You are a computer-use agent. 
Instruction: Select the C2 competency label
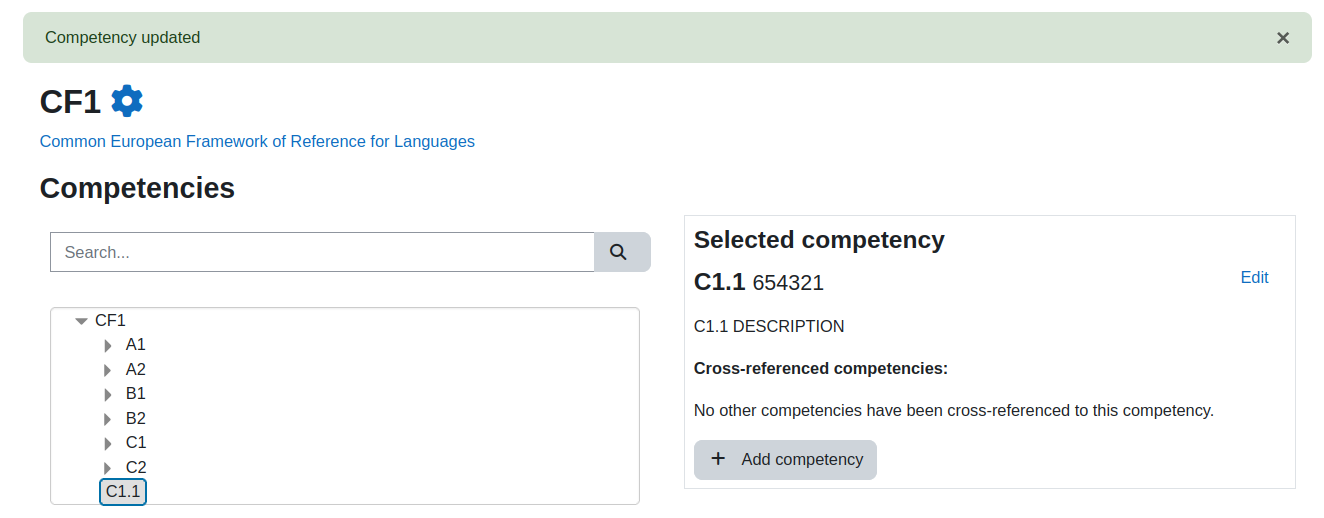(x=136, y=467)
